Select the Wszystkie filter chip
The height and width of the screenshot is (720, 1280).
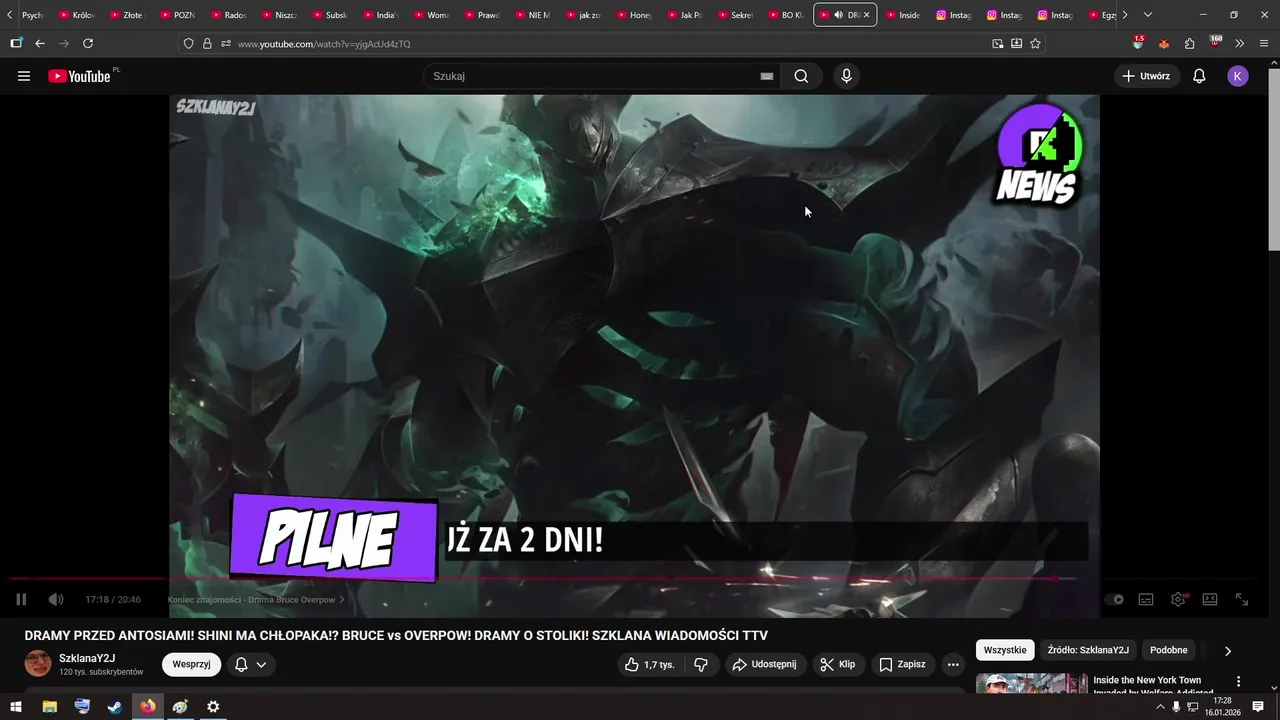(1005, 650)
